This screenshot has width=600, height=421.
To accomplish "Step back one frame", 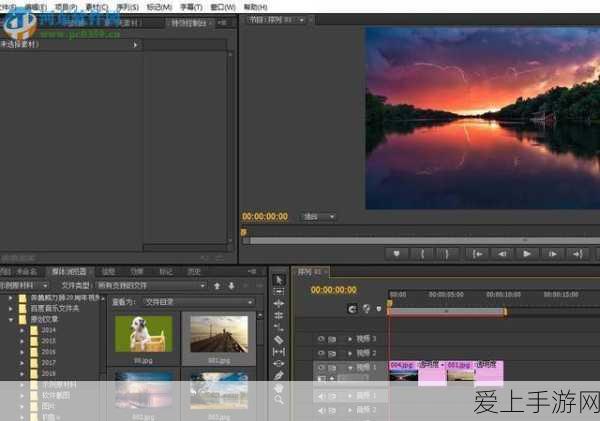I will click(x=502, y=254).
